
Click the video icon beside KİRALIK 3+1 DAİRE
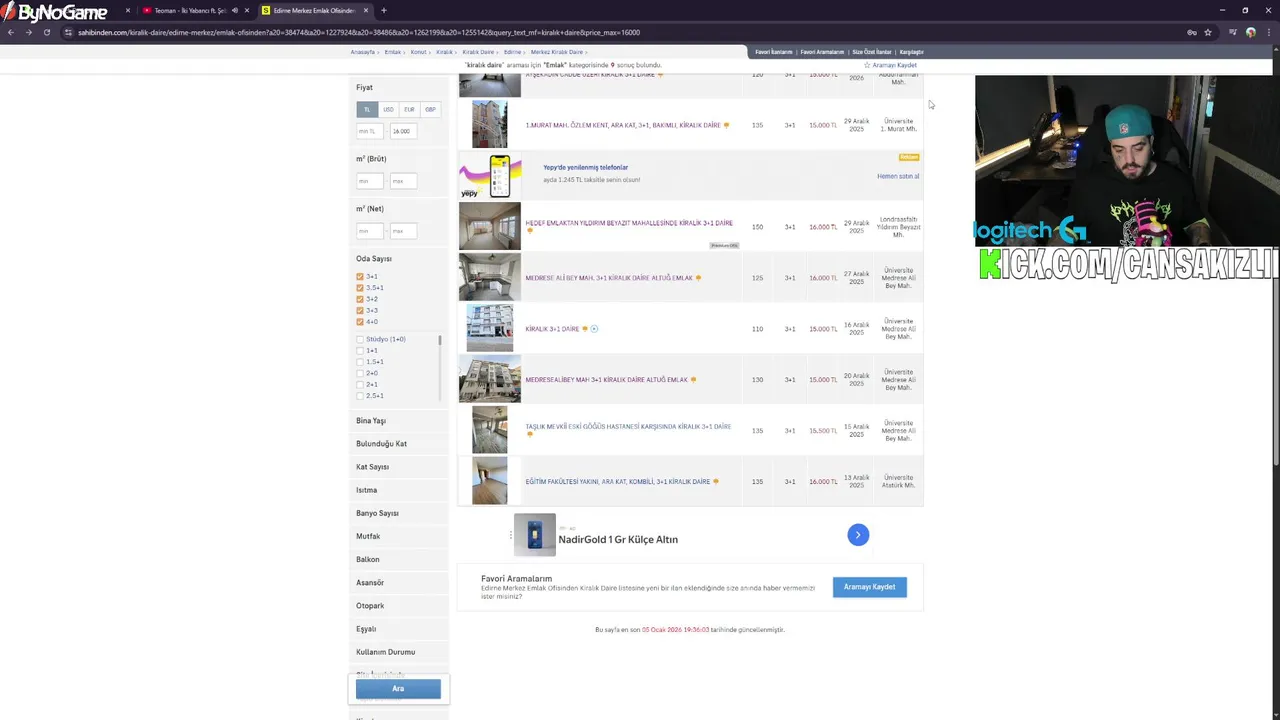coord(594,329)
